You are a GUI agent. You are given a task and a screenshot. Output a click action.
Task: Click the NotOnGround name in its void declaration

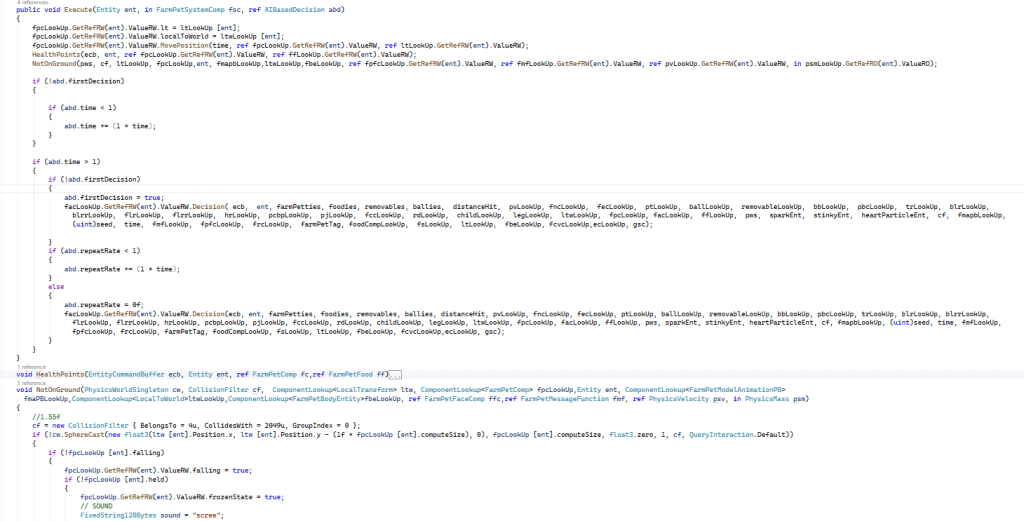pyautogui.click(x=59, y=388)
